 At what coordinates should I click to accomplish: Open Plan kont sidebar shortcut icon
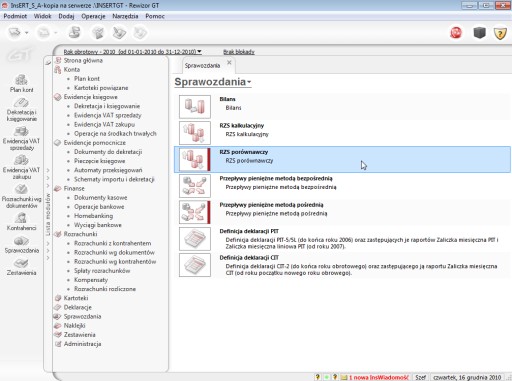coord(21,83)
